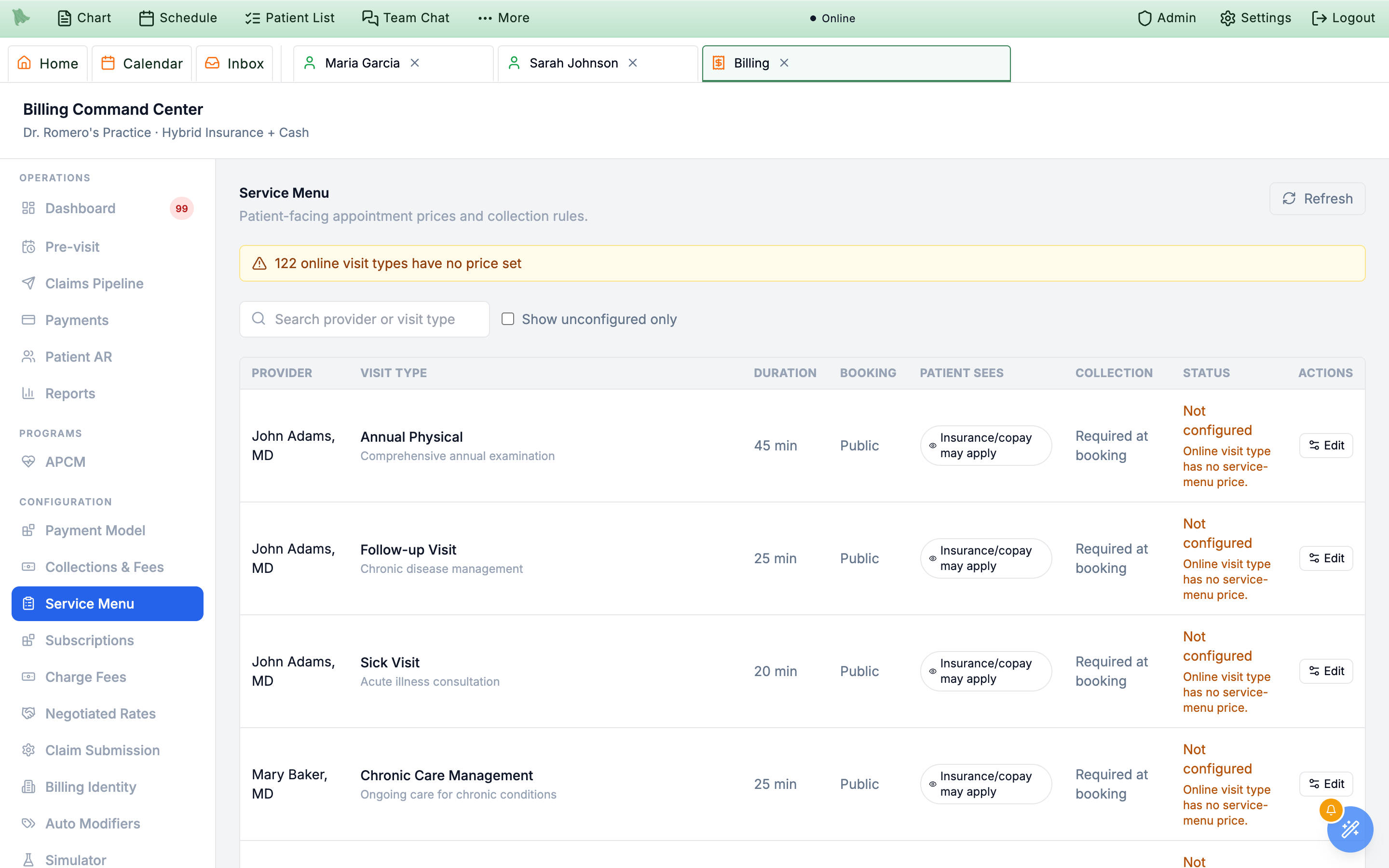
Task: Click the green bird app logo
Action: tap(21, 17)
